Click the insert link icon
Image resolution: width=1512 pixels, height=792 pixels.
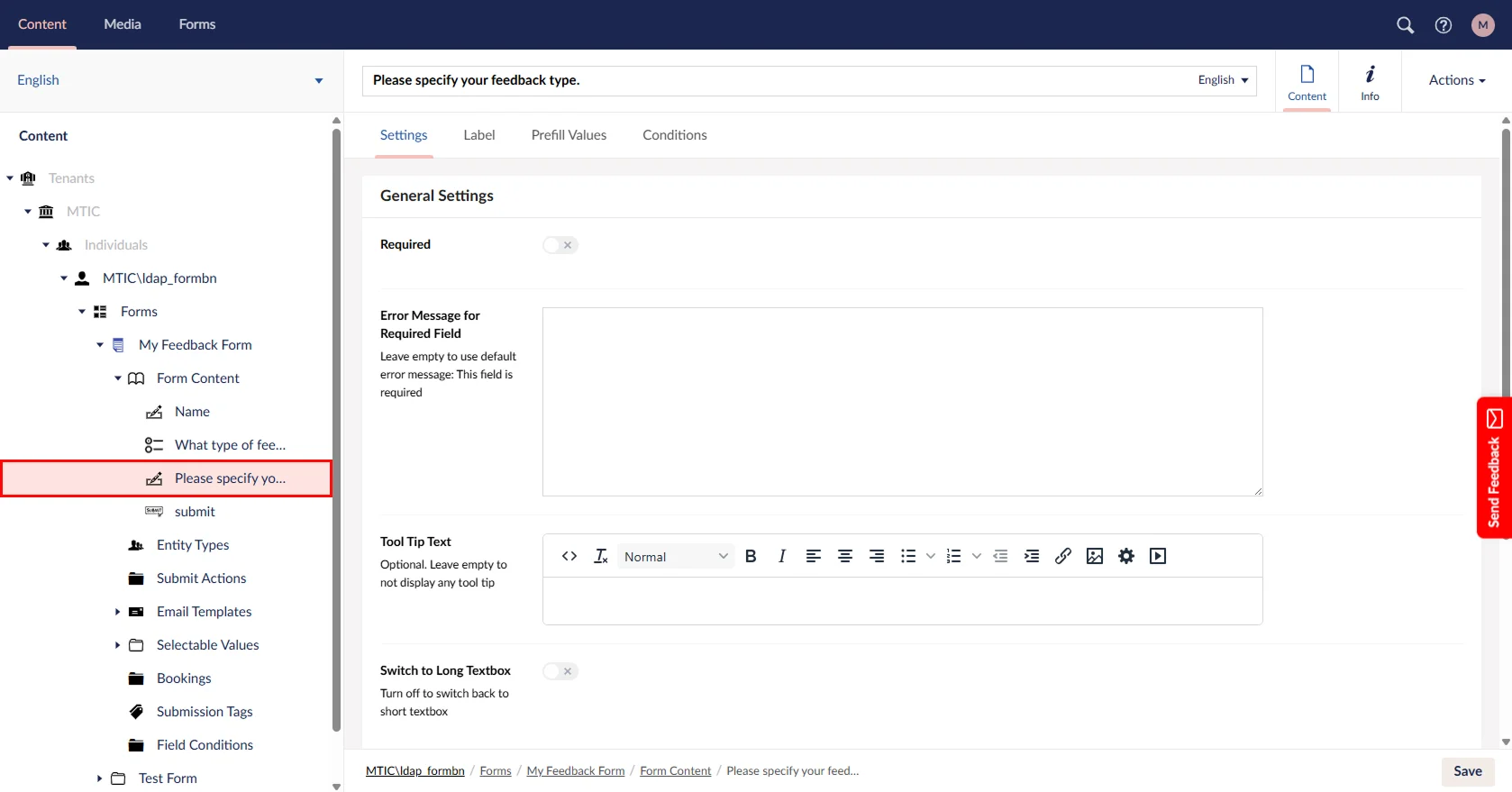pyautogui.click(x=1063, y=557)
